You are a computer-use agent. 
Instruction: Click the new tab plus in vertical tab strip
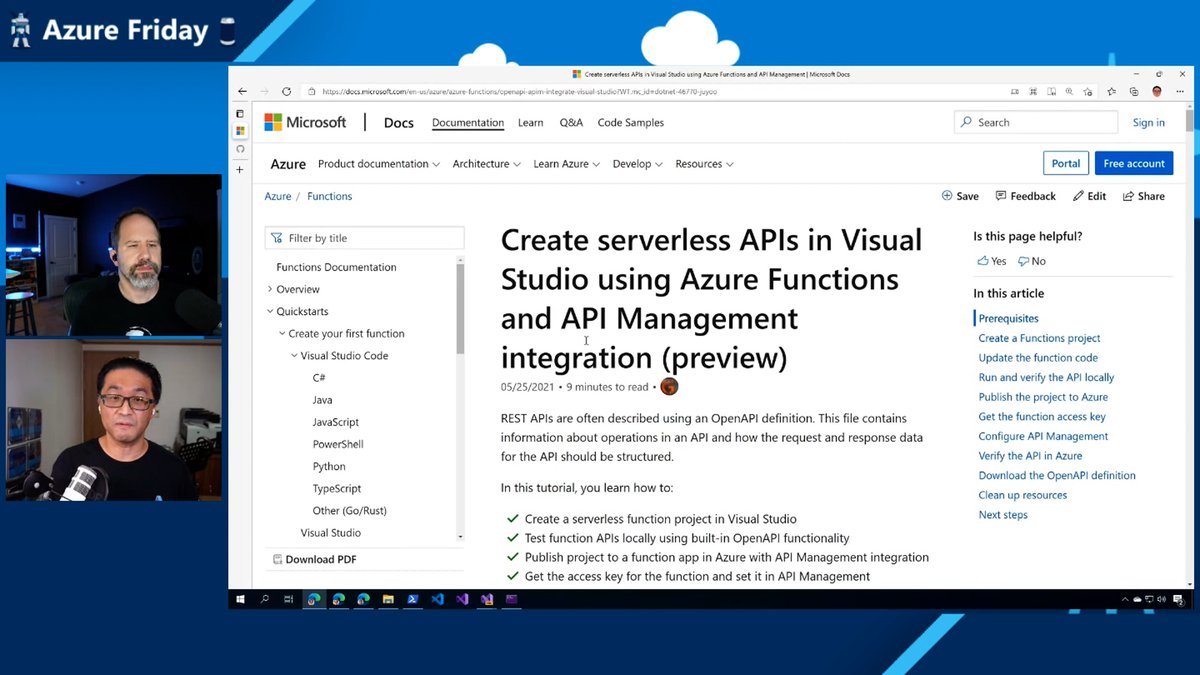pyautogui.click(x=240, y=170)
